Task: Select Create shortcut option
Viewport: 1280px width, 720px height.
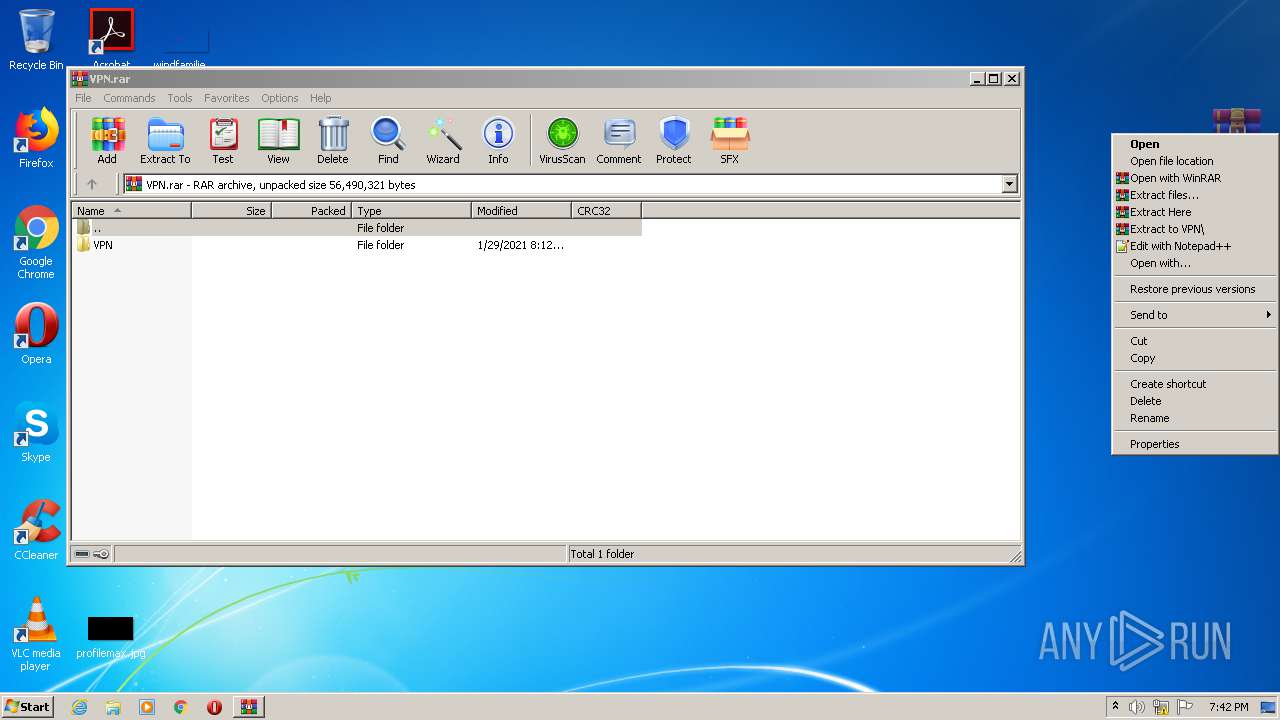Action: click(x=1195, y=384)
